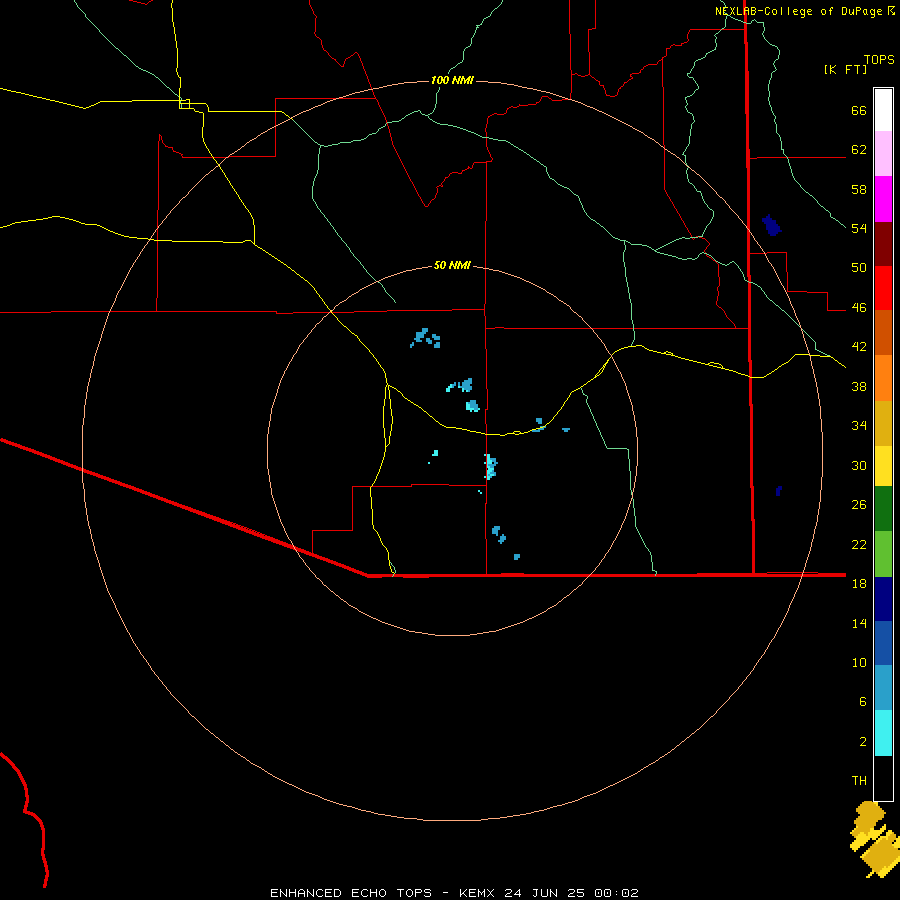Click the TH legend label
This screenshot has height=900, width=900.
click(x=859, y=781)
